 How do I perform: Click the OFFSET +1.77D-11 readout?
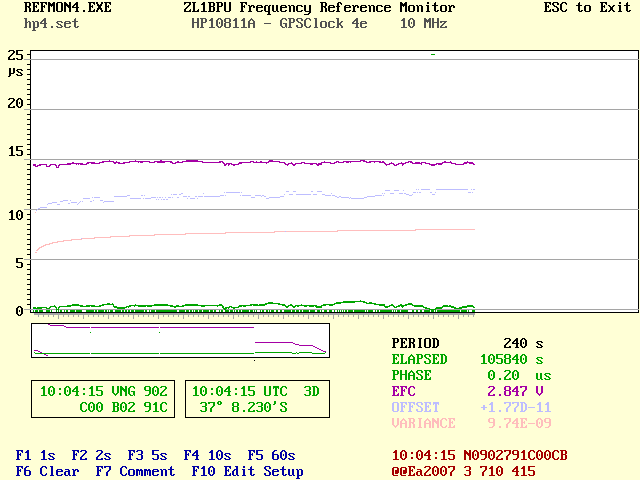tap(471, 407)
